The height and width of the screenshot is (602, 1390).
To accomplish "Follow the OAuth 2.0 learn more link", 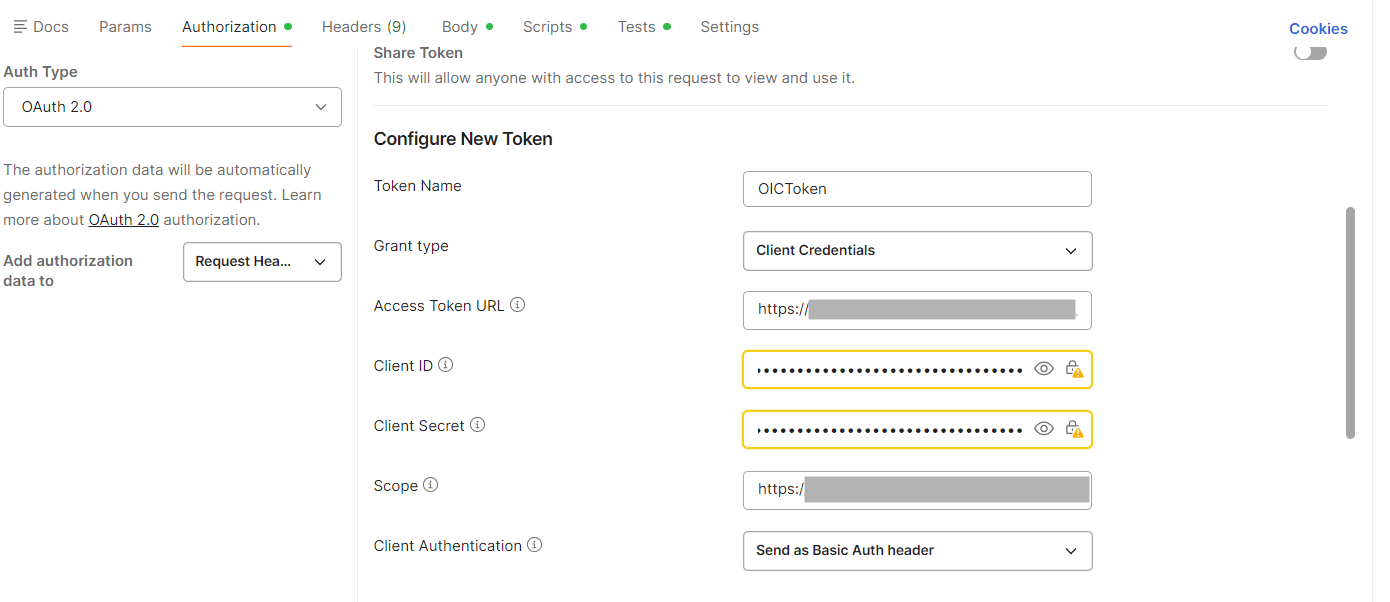I will click(123, 220).
